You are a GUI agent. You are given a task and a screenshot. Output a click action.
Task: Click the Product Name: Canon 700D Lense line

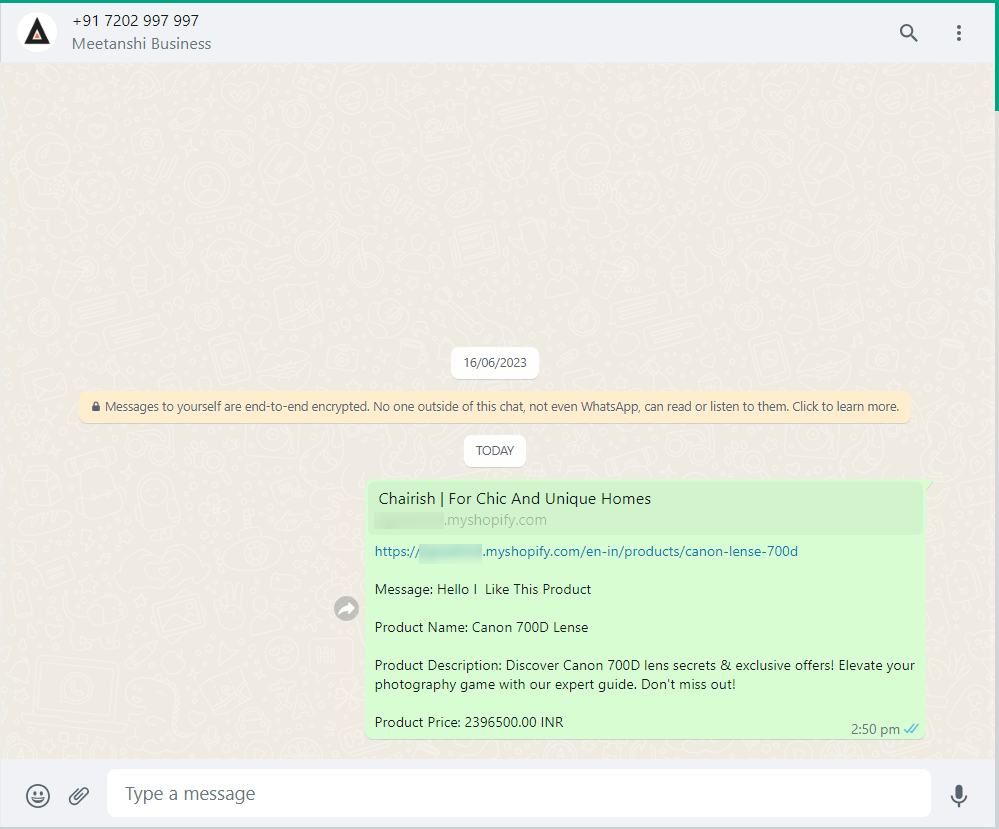[x=482, y=627]
